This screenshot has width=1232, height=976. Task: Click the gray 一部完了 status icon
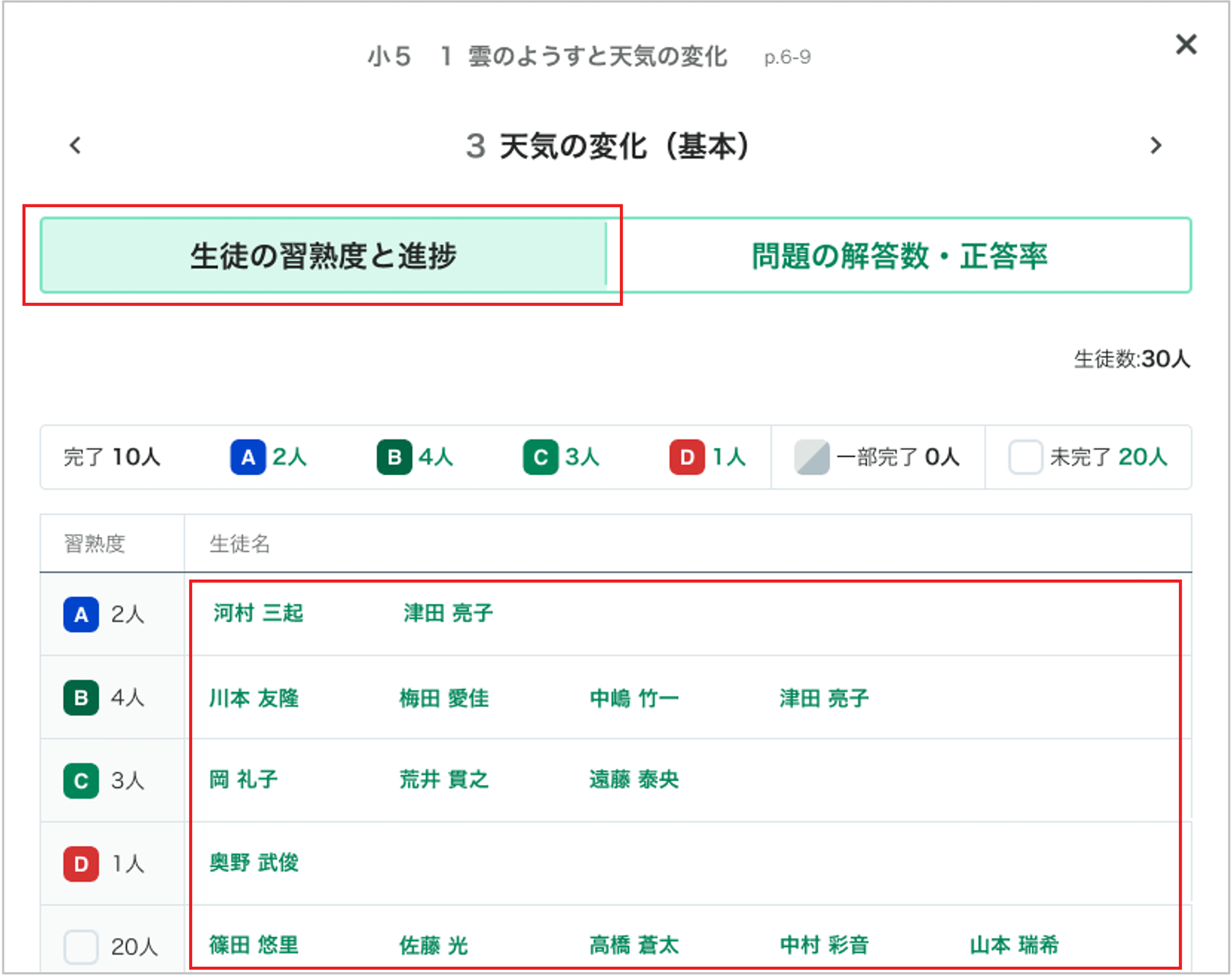(812, 457)
